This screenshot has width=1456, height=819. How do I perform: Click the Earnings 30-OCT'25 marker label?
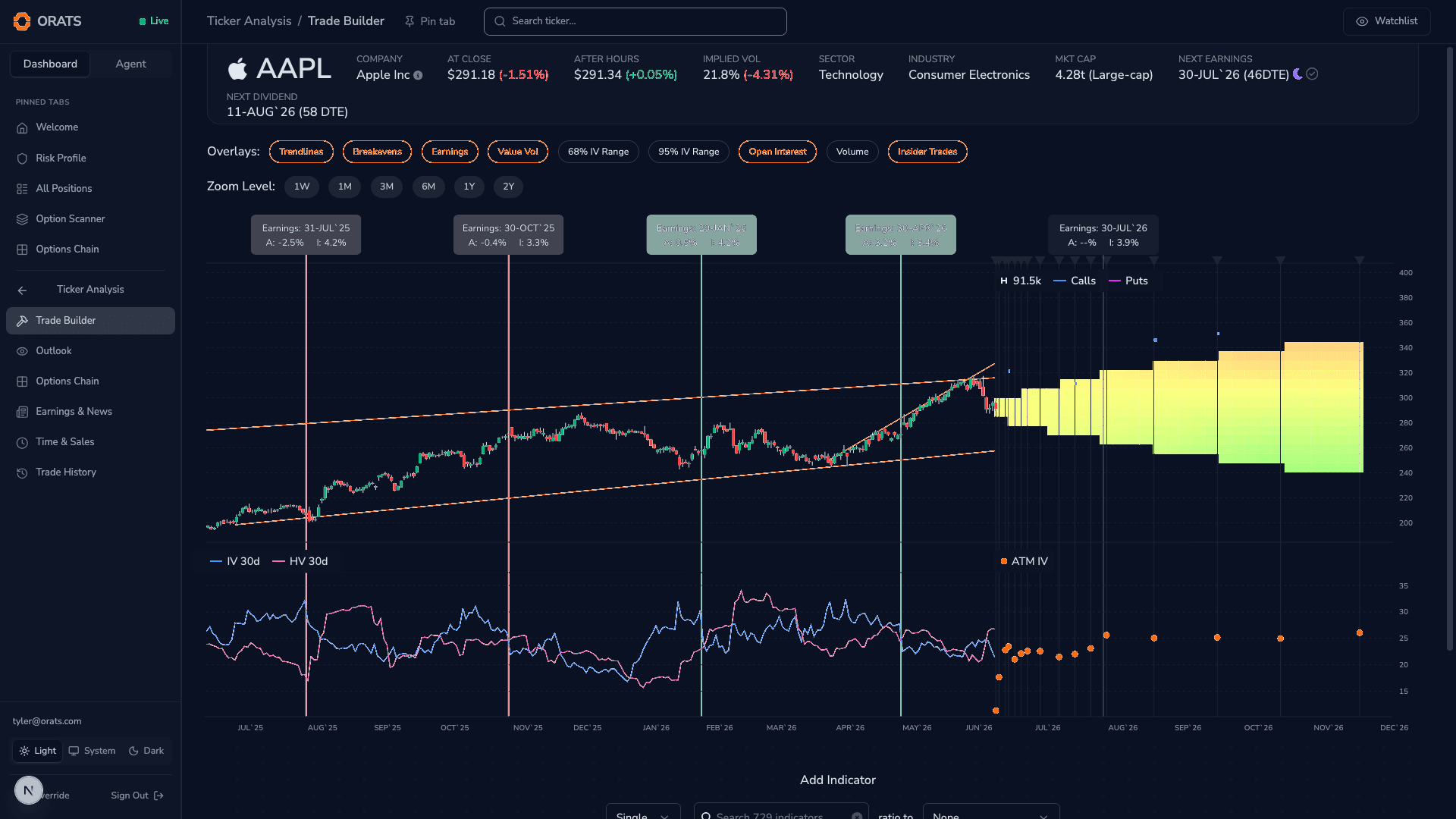point(508,235)
